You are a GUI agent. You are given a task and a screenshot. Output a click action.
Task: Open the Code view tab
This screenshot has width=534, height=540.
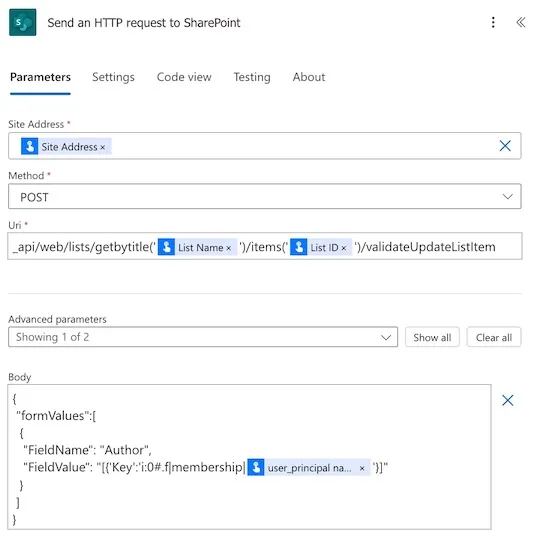[184, 77]
